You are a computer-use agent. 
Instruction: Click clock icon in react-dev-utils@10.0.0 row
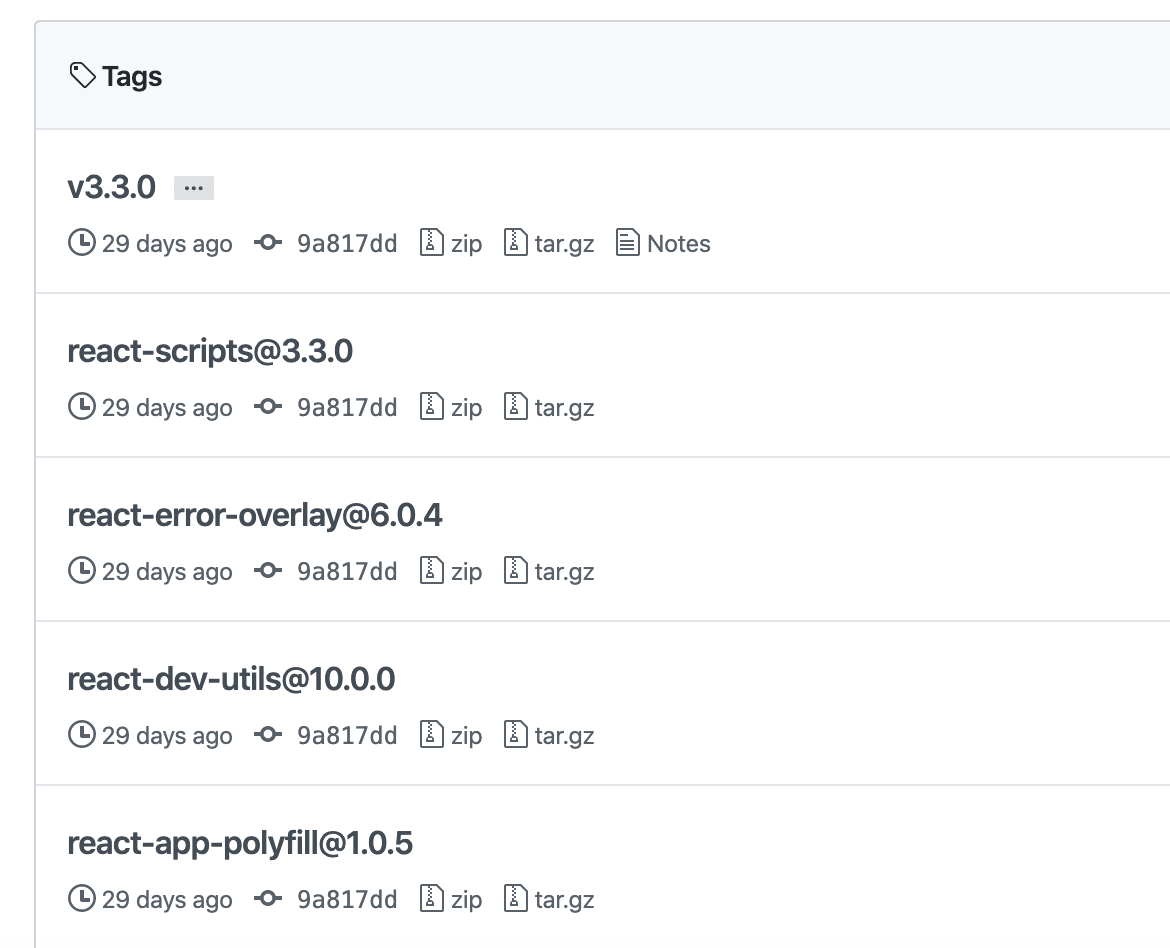[81, 735]
